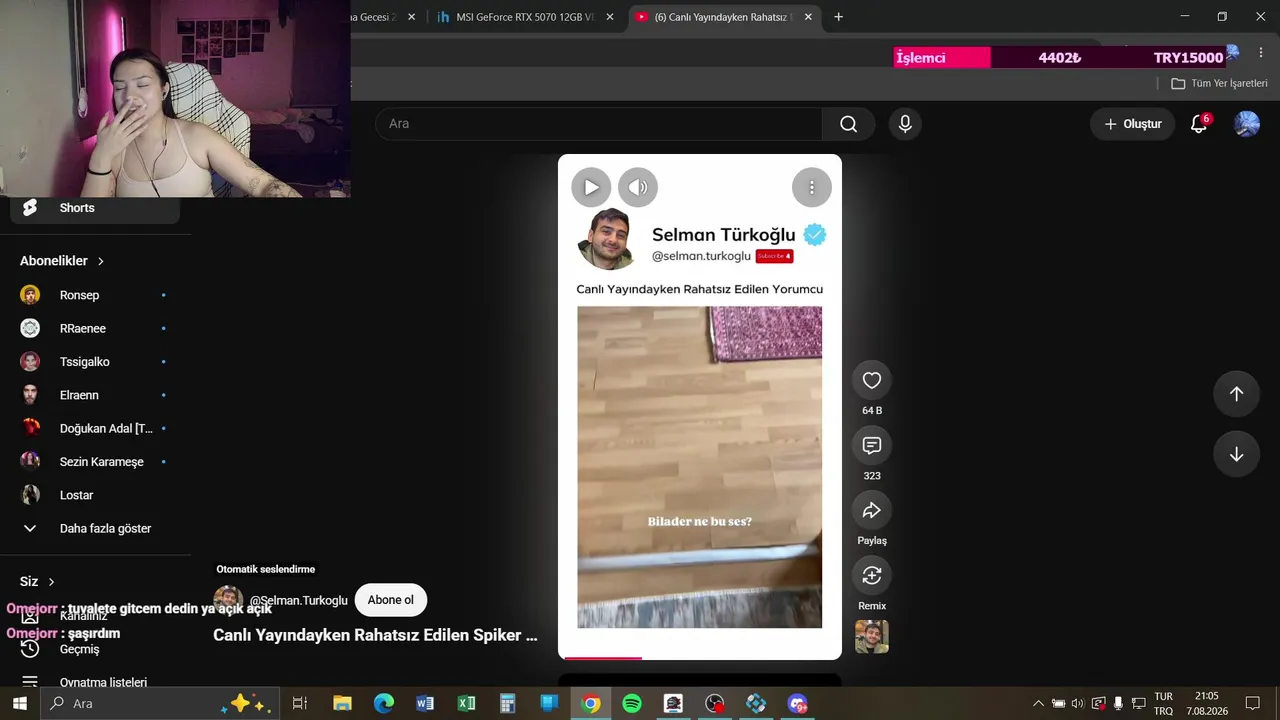
Task: Open the Doğukan Adal subscription
Action: click(95, 428)
